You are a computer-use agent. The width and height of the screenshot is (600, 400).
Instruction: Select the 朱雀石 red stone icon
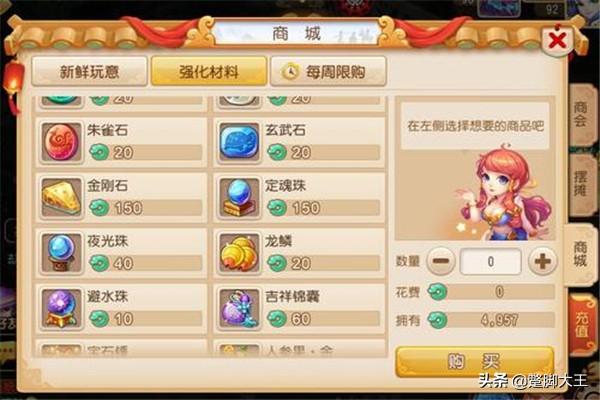point(62,142)
